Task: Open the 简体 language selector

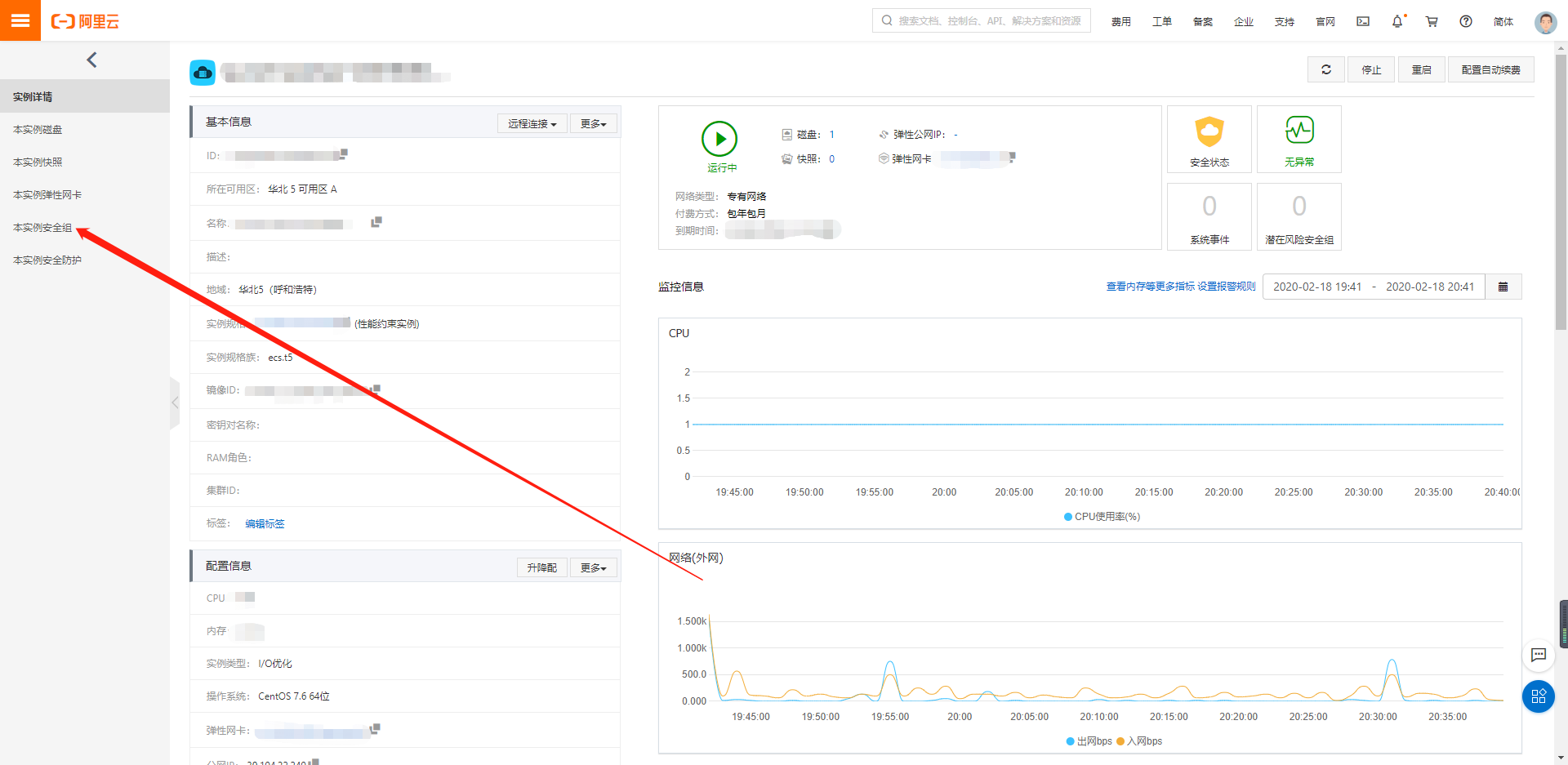Action: (1503, 22)
